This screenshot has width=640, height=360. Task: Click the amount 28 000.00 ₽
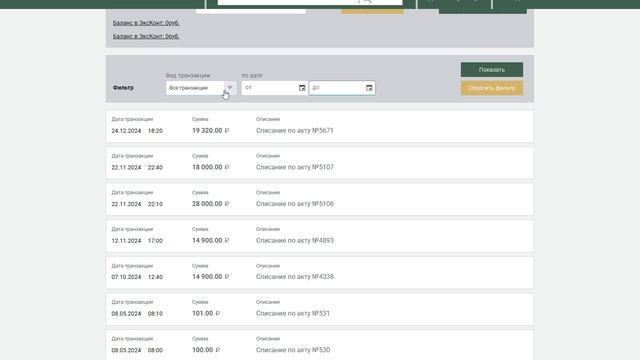[x=211, y=204]
